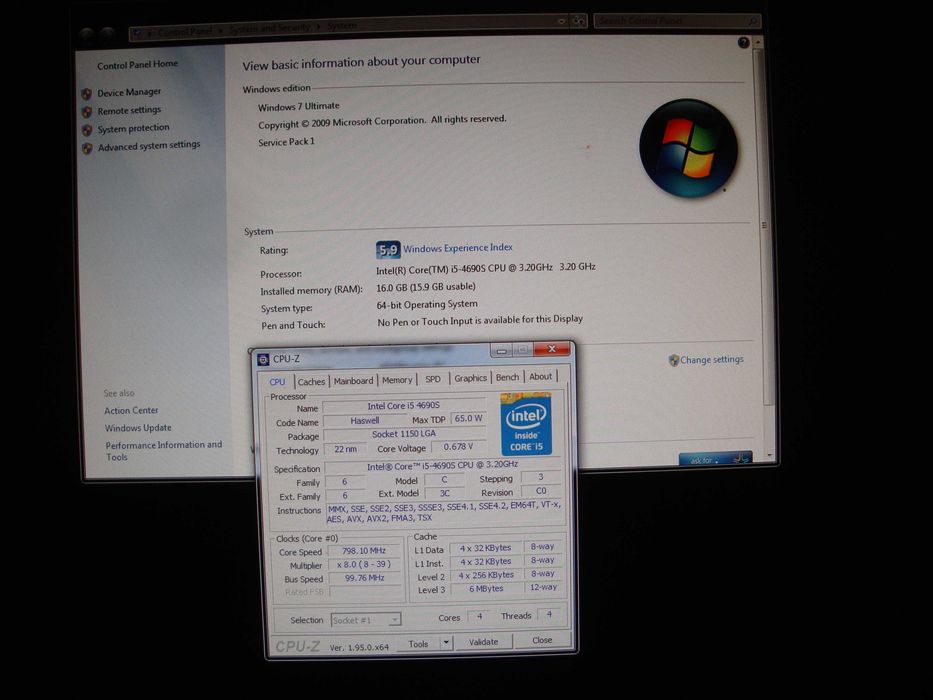Click the '6 MBytes' Level 3 cache value
The image size is (933, 700).
coord(486,589)
